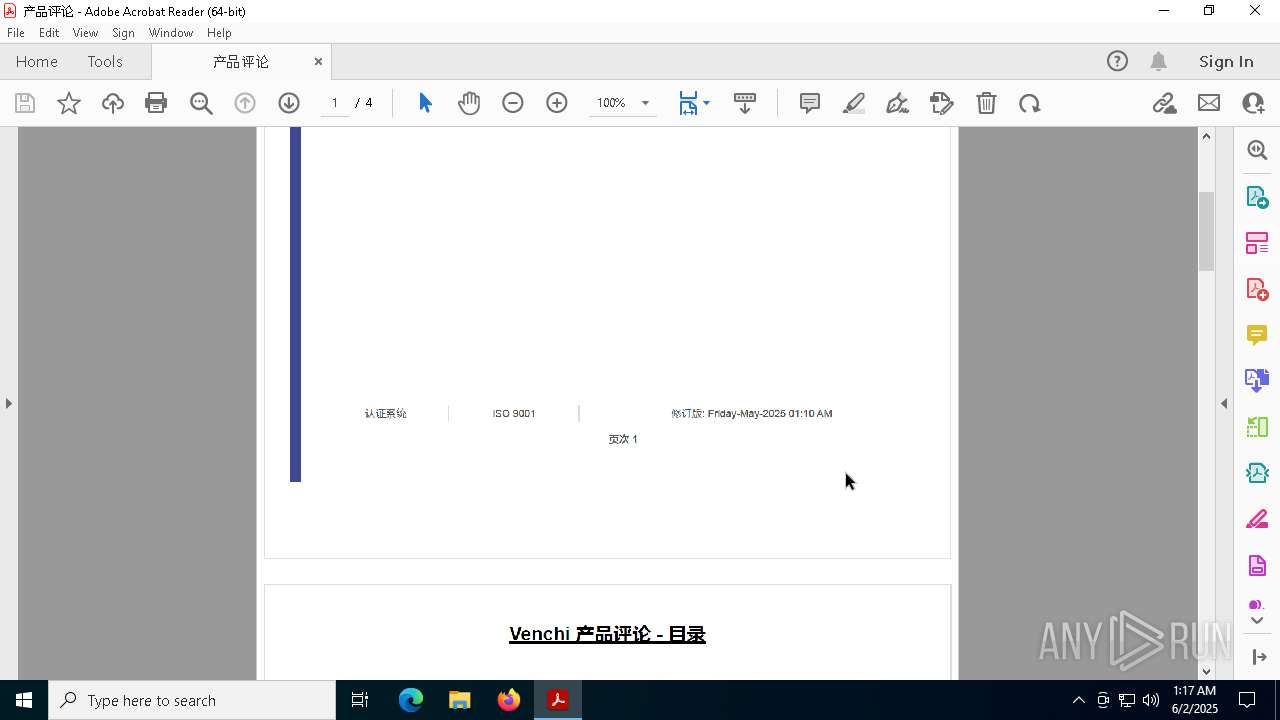The width and height of the screenshot is (1280, 720).
Task: Zoom in with plus button
Action: coord(557,103)
